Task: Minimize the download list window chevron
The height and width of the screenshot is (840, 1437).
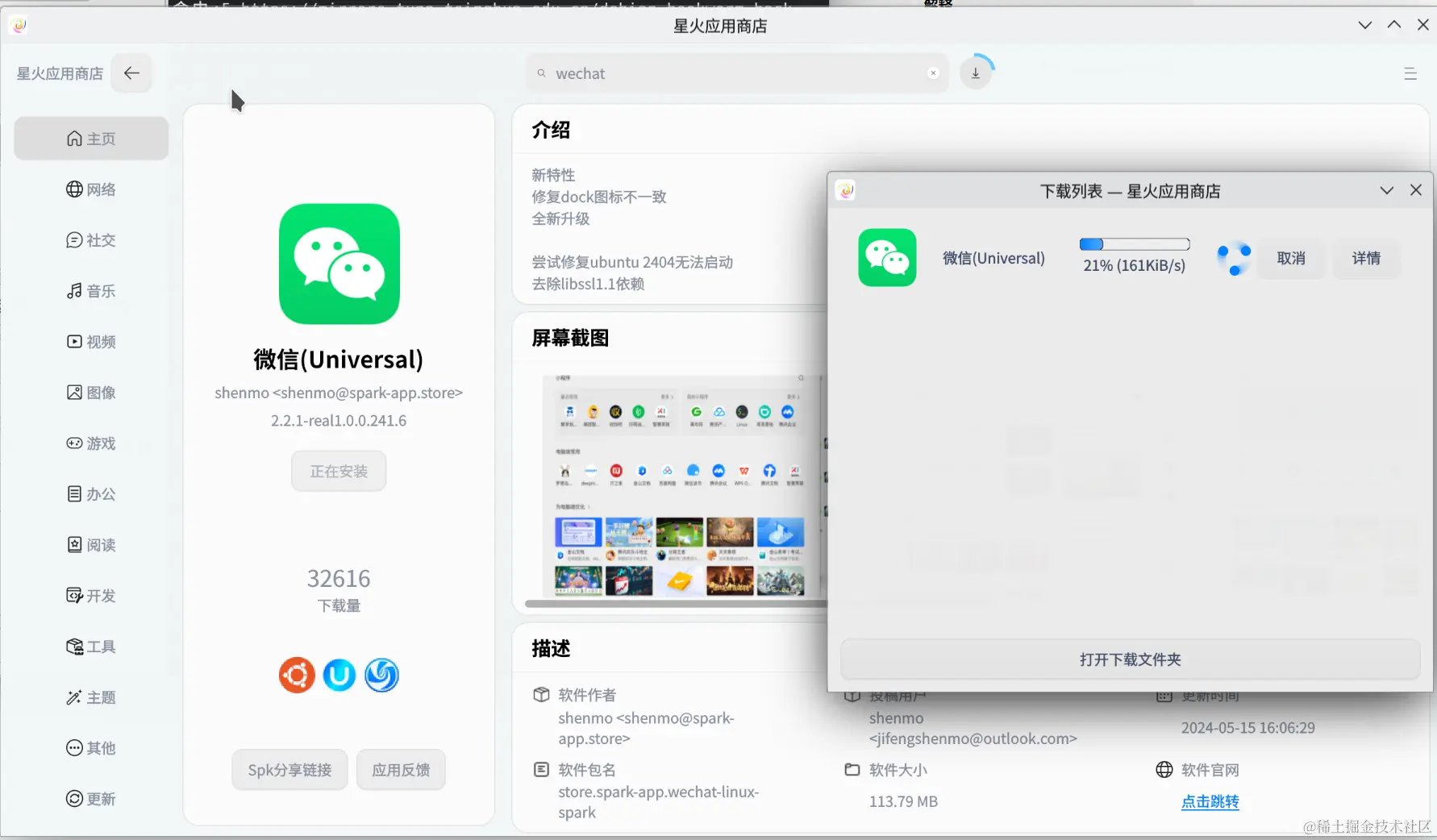Action: 1387,191
